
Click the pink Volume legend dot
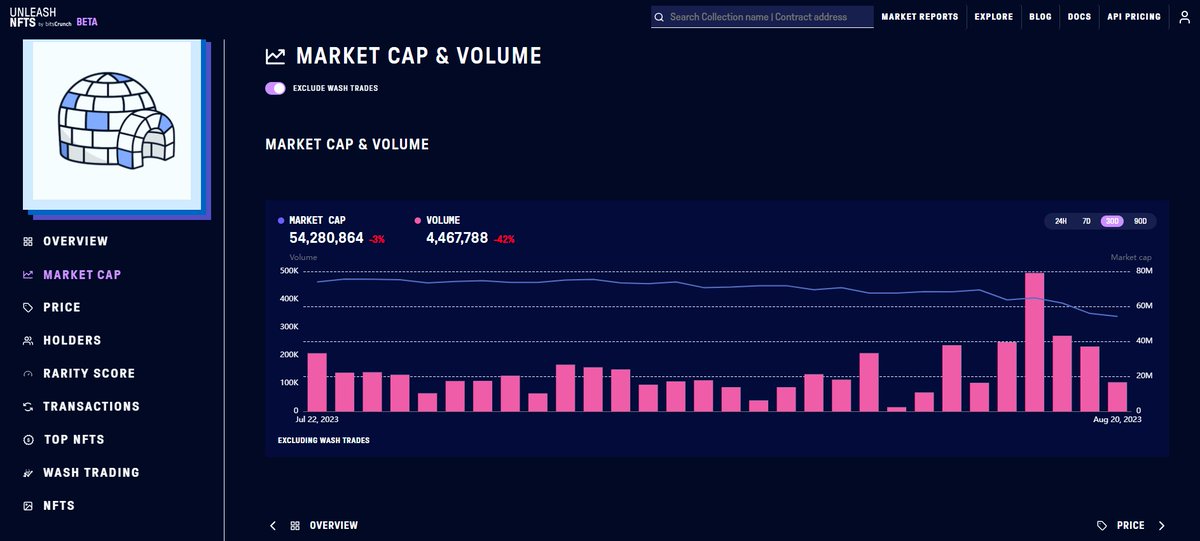click(417, 220)
